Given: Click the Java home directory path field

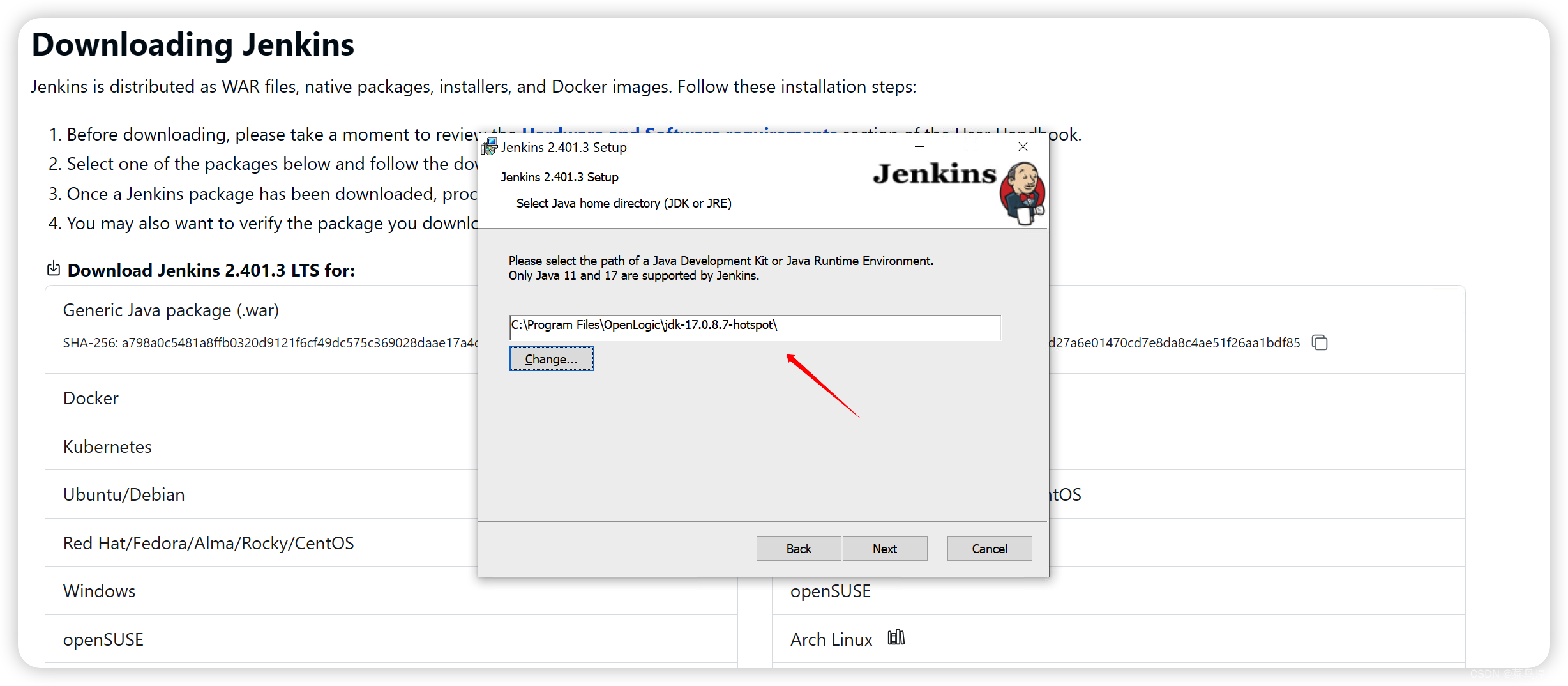Looking at the screenshot, I should click(x=755, y=326).
